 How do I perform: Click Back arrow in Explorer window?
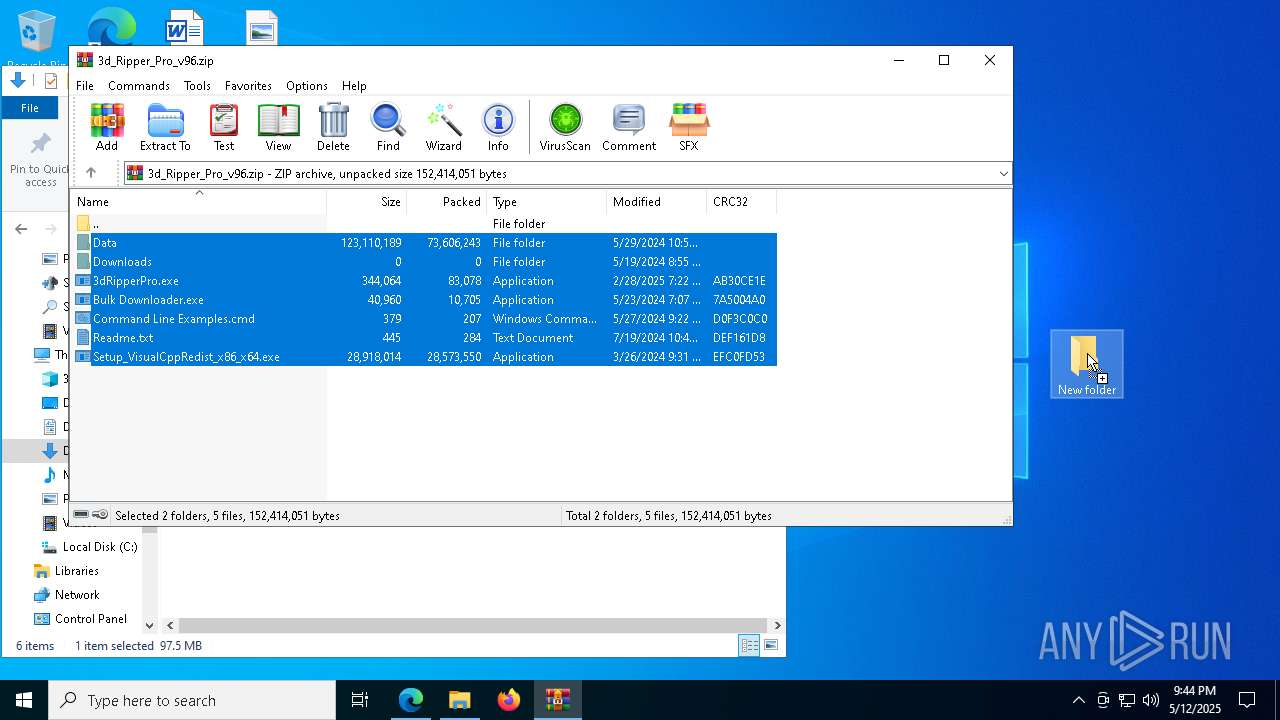[x=21, y=229]
